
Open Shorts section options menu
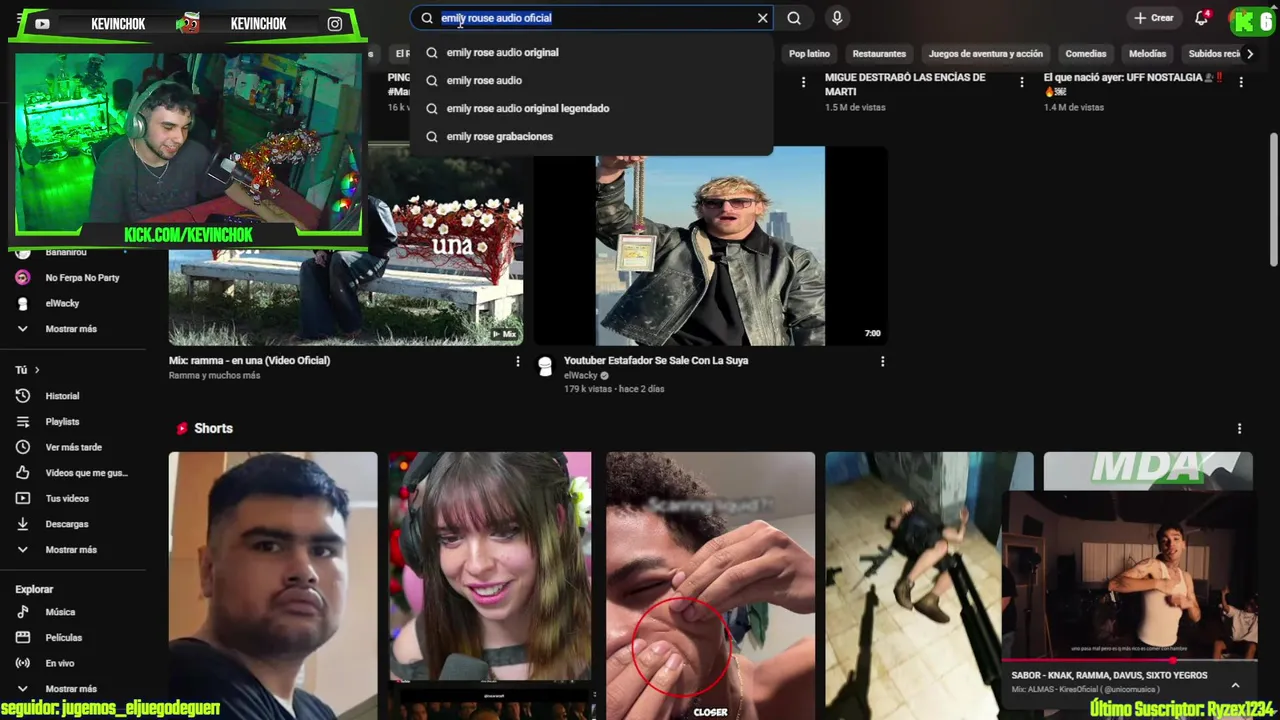(1239, 428)
